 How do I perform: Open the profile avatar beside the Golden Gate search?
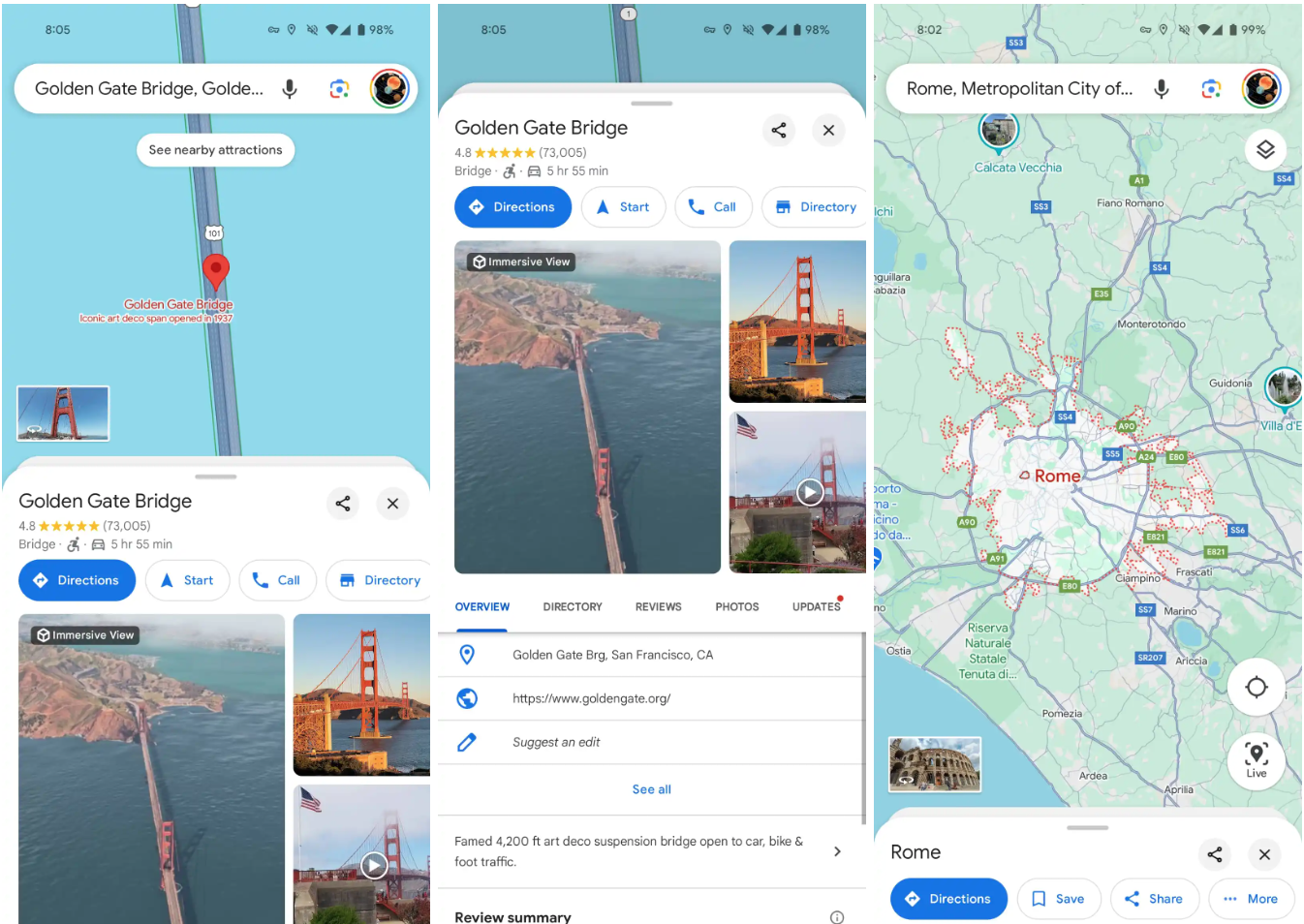[x=389, y=89]
